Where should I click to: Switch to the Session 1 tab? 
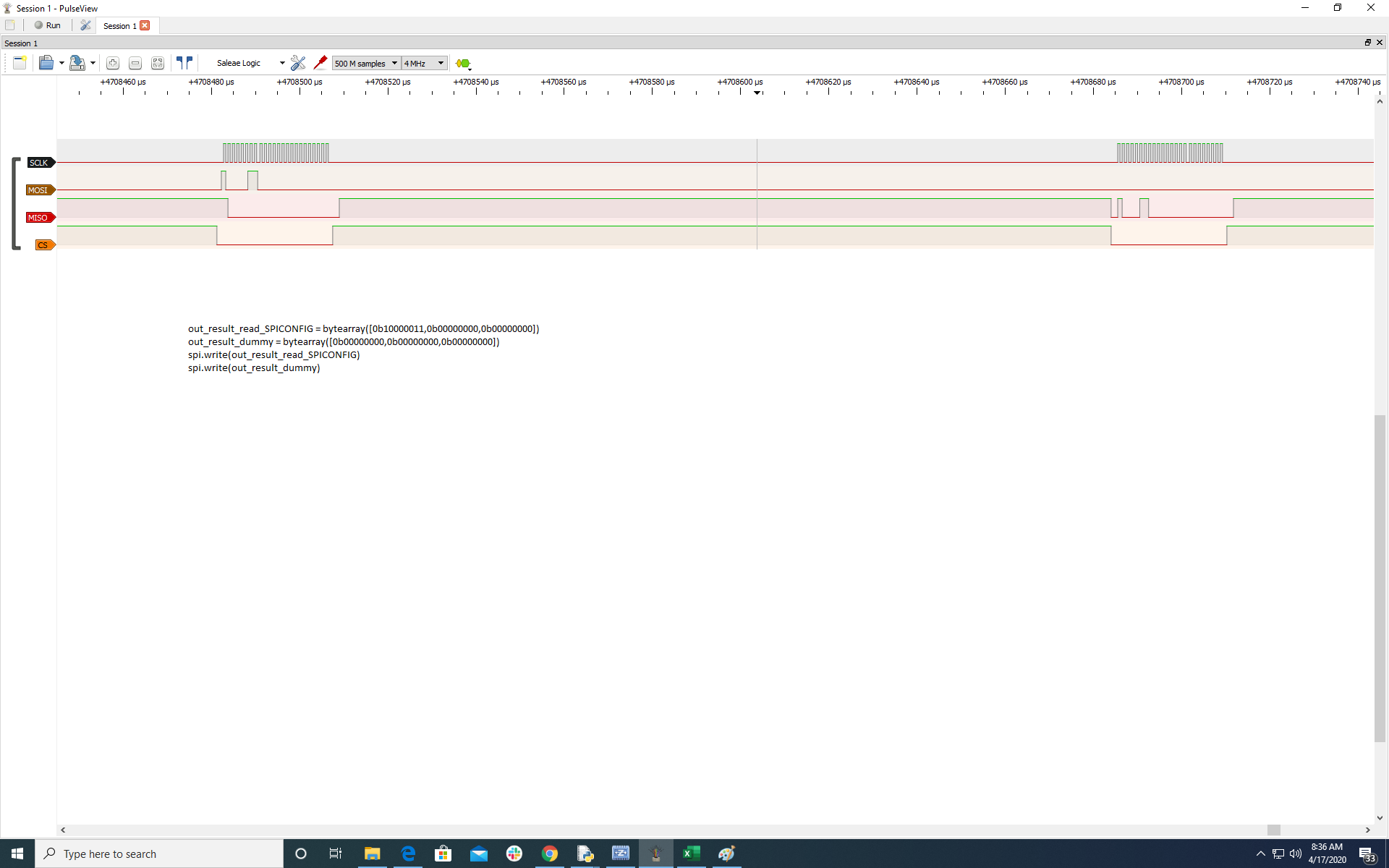coord(119,26)
